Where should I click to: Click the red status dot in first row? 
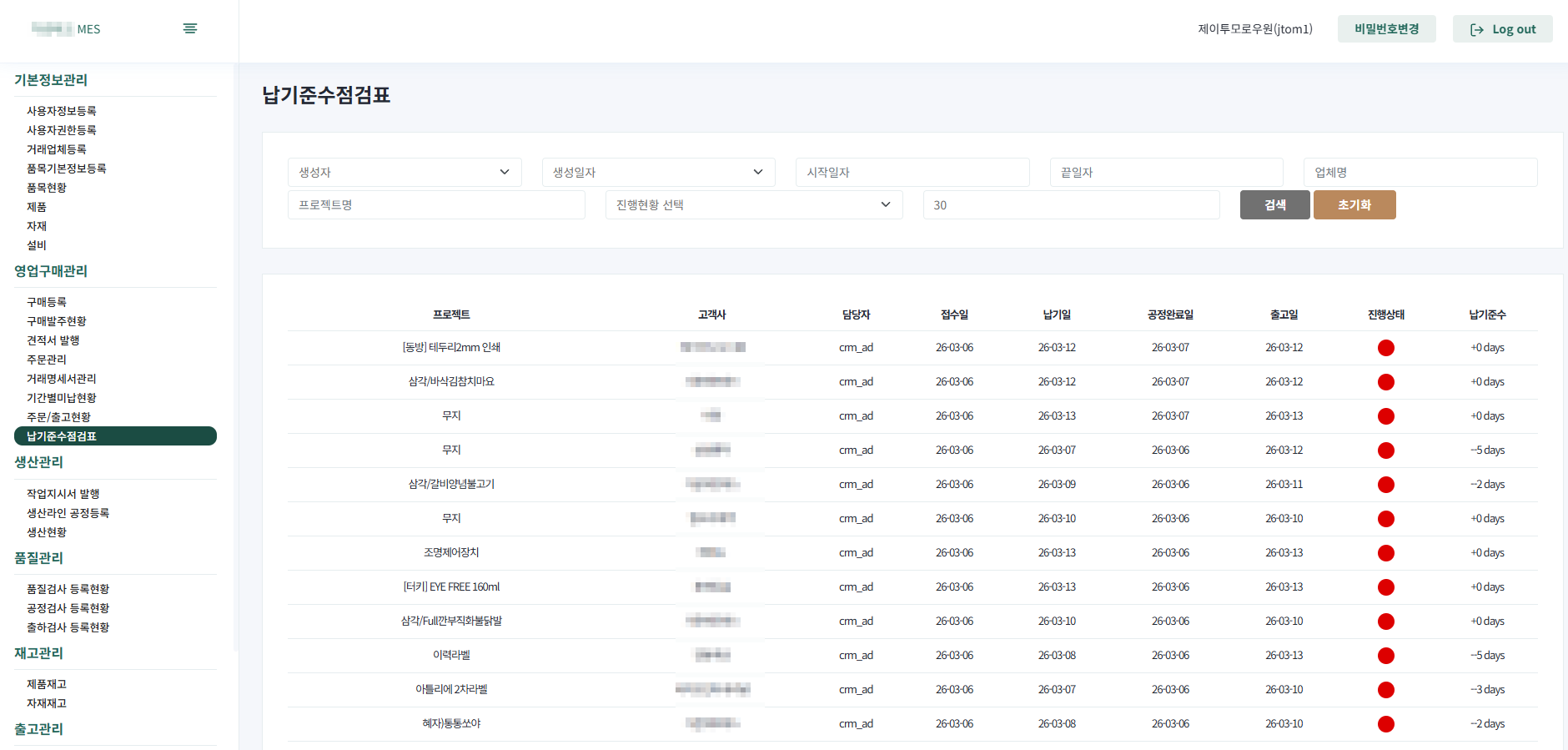(1385, 348)
